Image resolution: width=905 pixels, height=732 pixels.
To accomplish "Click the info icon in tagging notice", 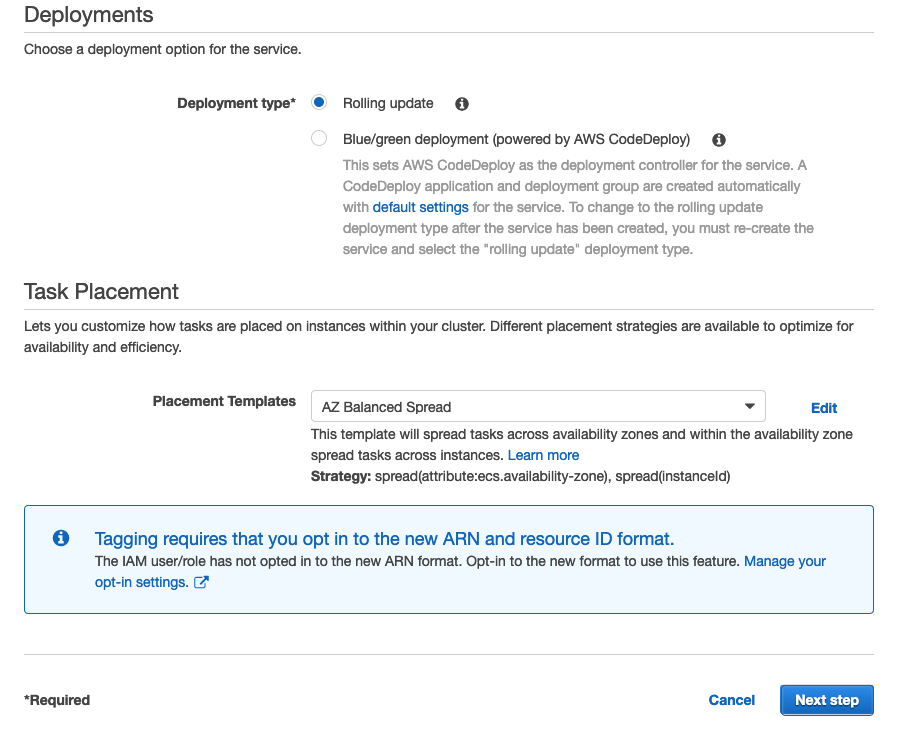I will click(61, 538).
